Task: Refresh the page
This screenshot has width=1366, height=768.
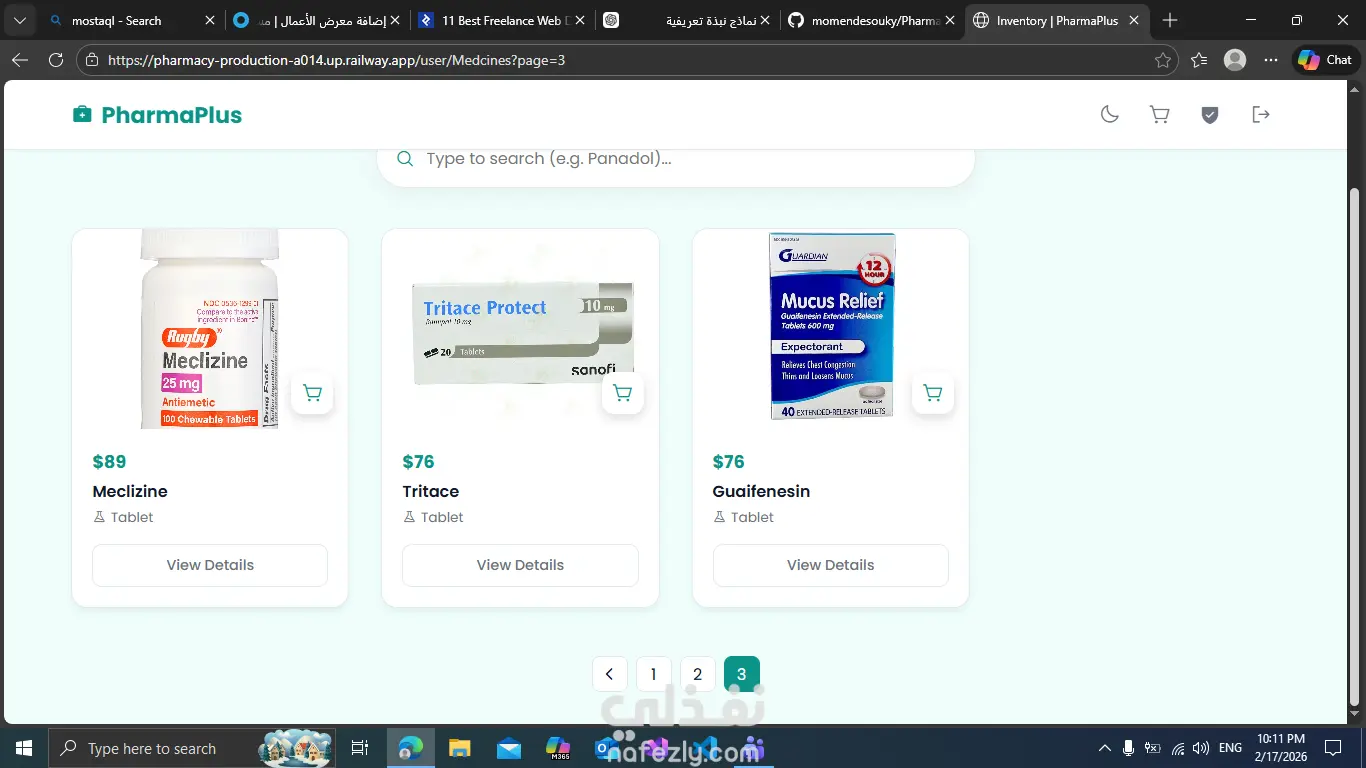Action: [x=56, y=60]
